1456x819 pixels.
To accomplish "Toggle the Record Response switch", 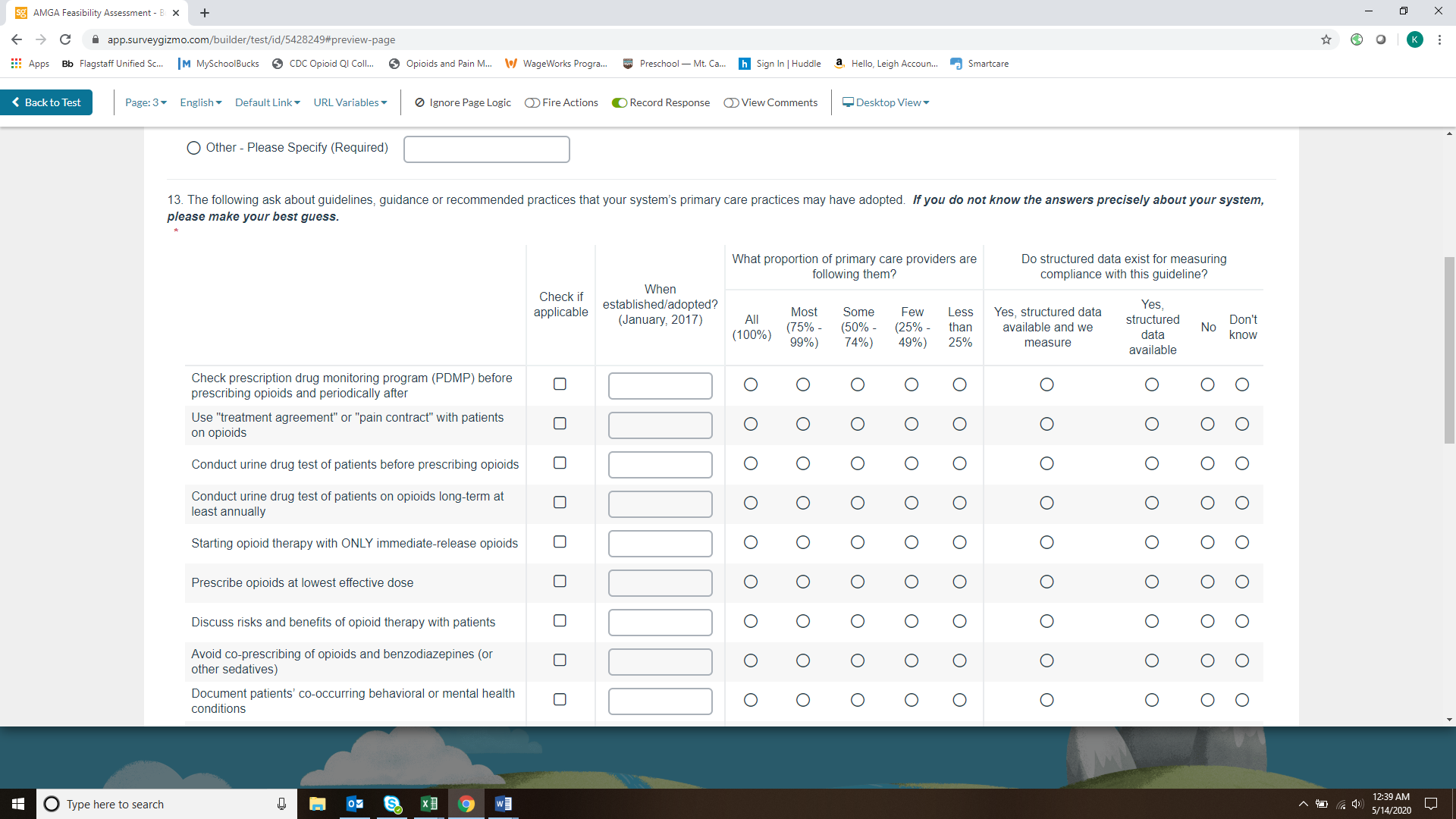I will click(x=620, y=102).
